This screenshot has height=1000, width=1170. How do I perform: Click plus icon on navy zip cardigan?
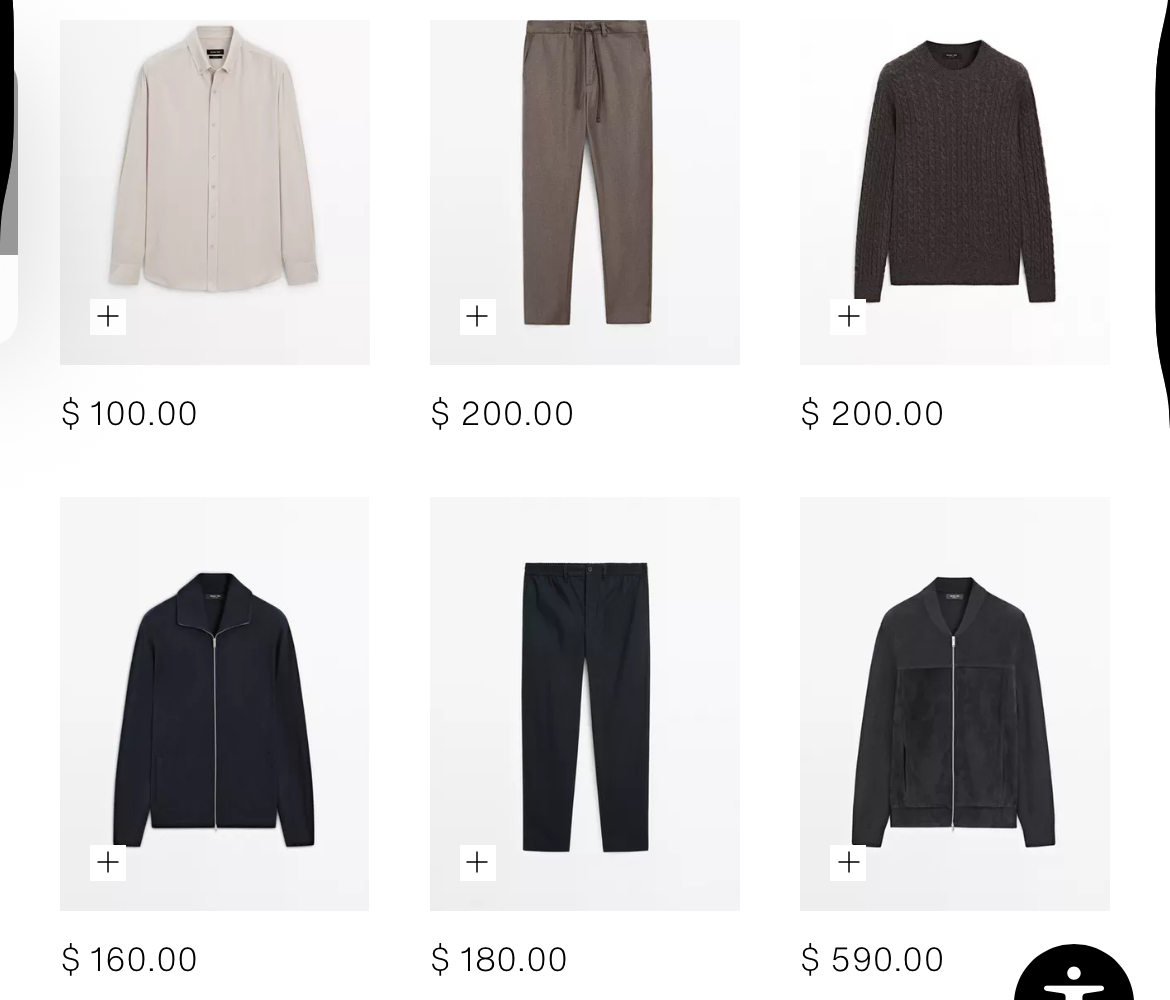coord(107,863)
